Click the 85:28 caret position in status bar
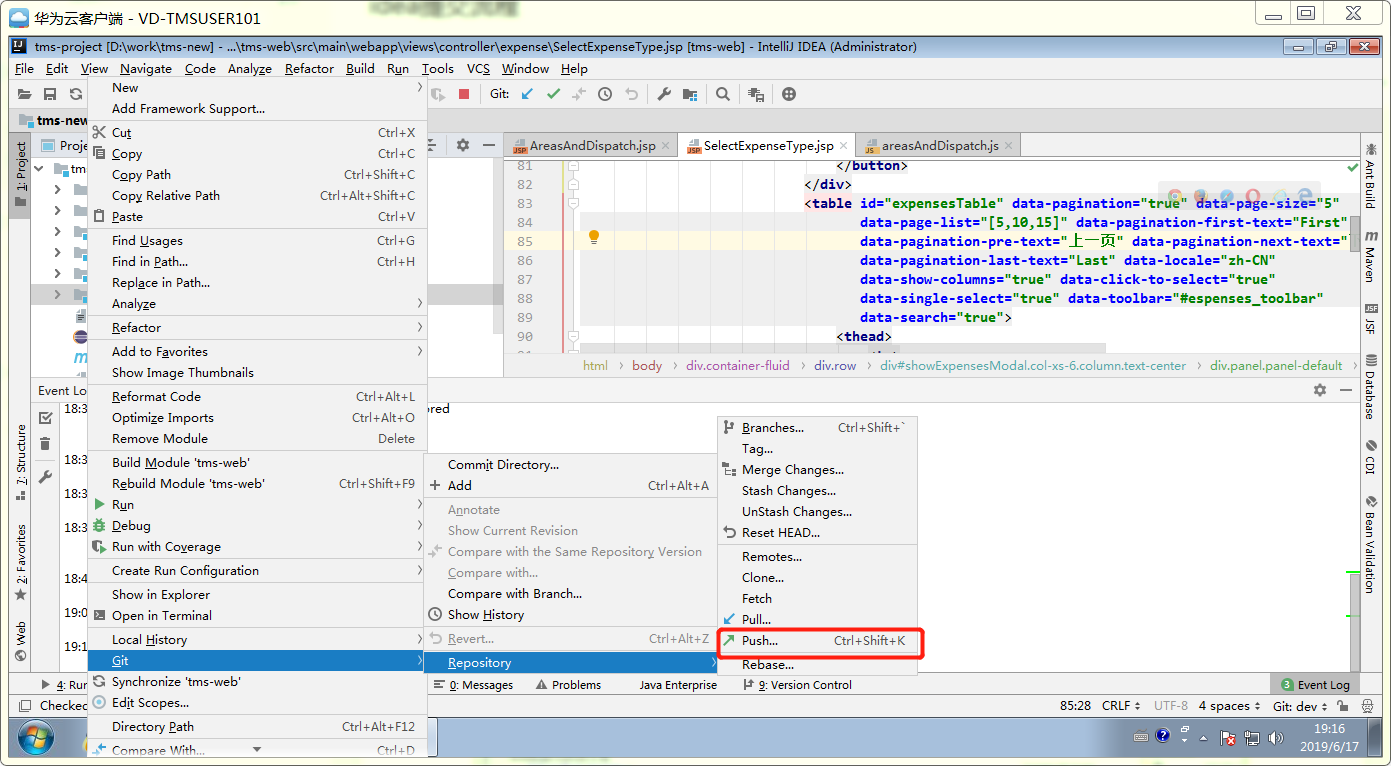This screenshot has height=766, width=1391. pyautogui.click(x=1075, y=706)
